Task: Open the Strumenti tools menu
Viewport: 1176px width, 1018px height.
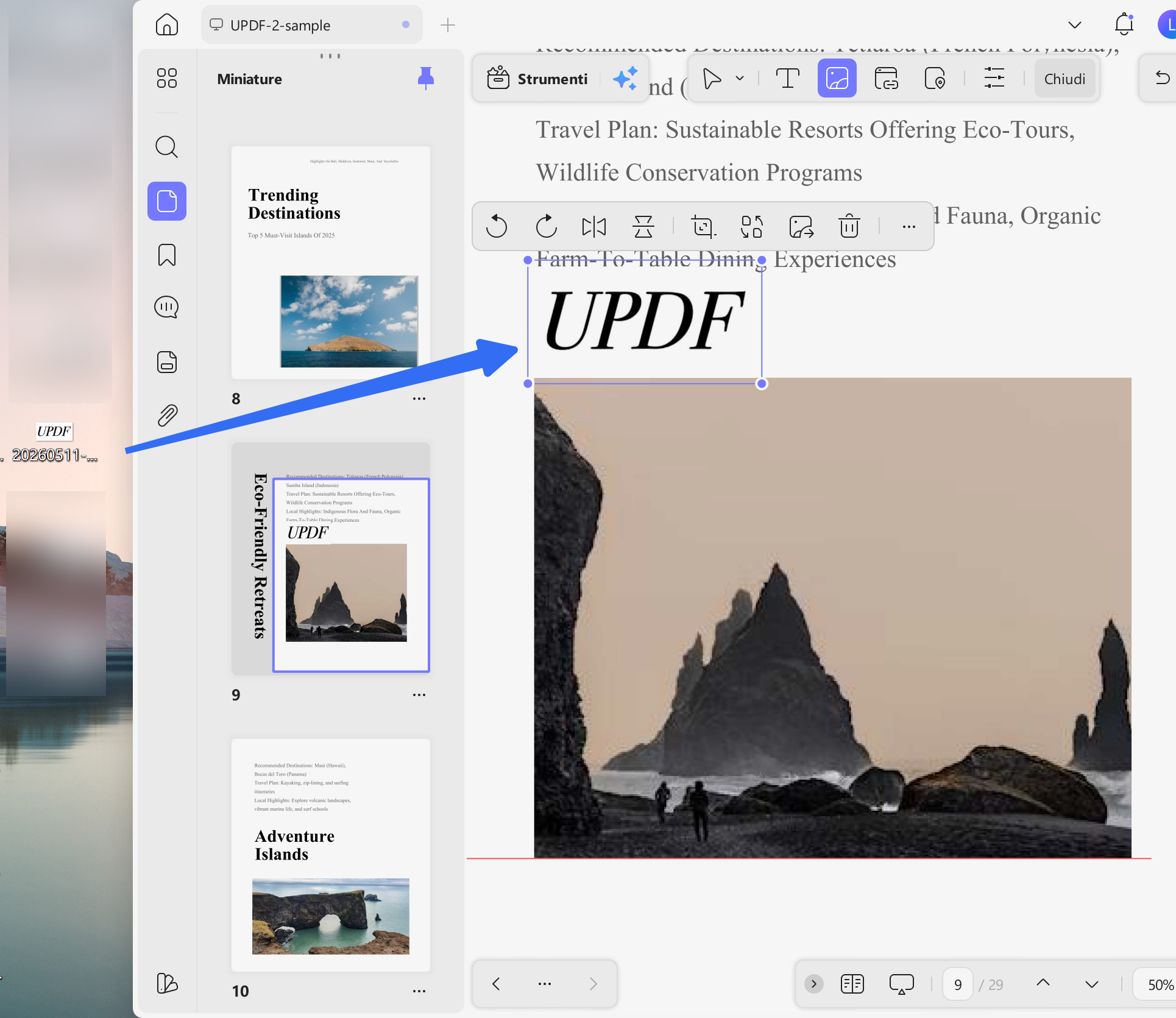Action: (537, 79)
